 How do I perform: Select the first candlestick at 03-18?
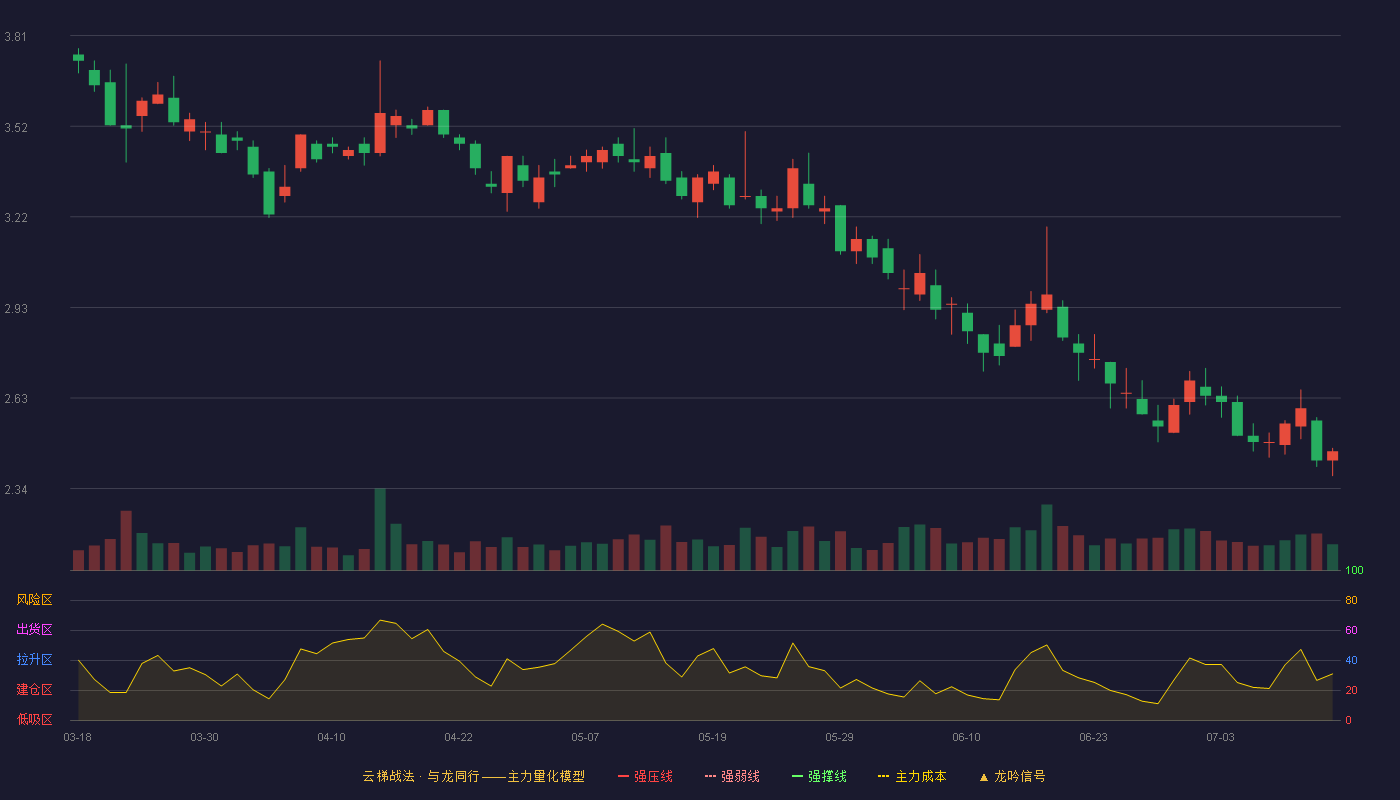tap(78, 58)
